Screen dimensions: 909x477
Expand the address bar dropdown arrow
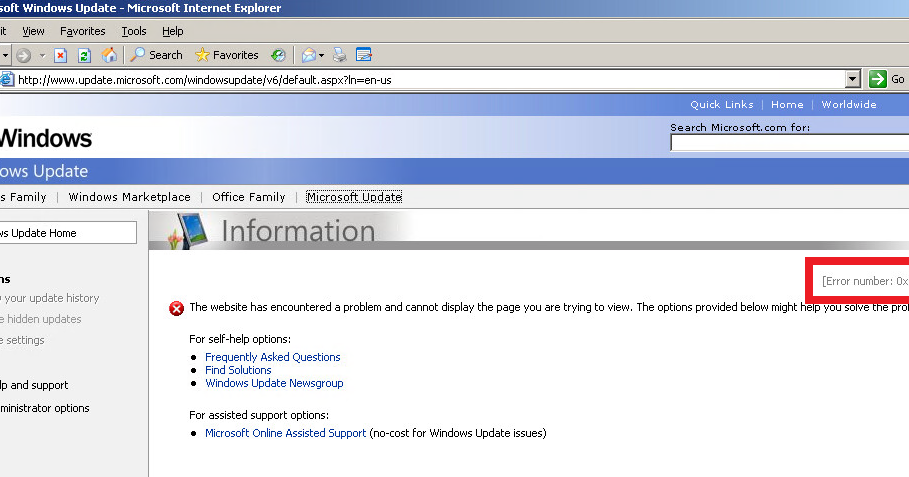853,79
